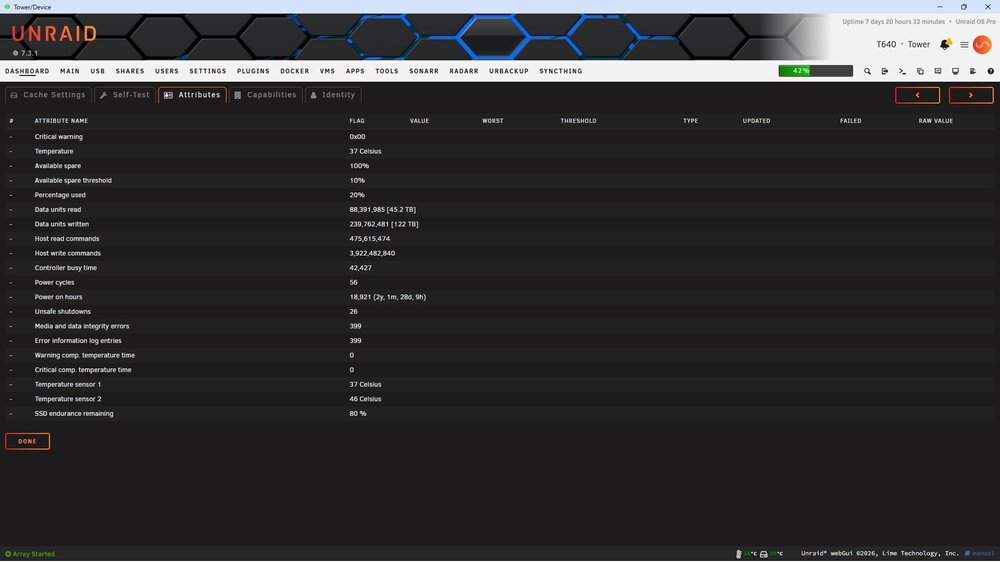1000x562 pixels.
Task: Toggle the help question-mark icon
Action: 990,71
